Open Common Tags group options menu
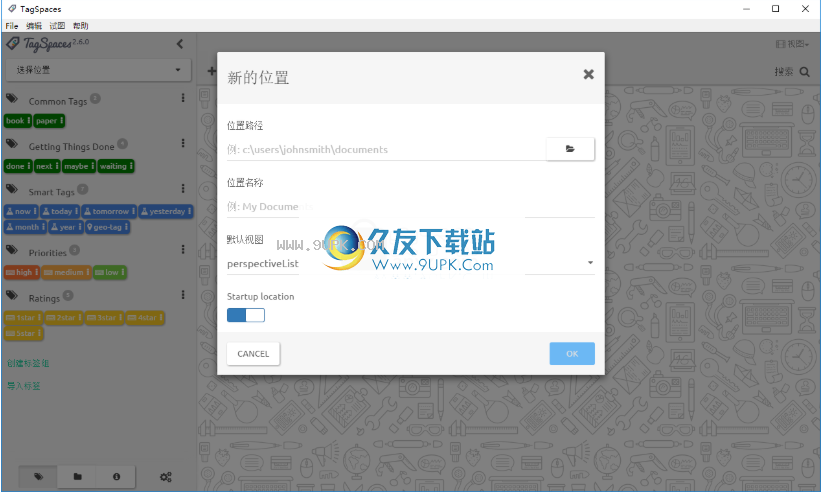The image size is (825, 496). point(183,98)
